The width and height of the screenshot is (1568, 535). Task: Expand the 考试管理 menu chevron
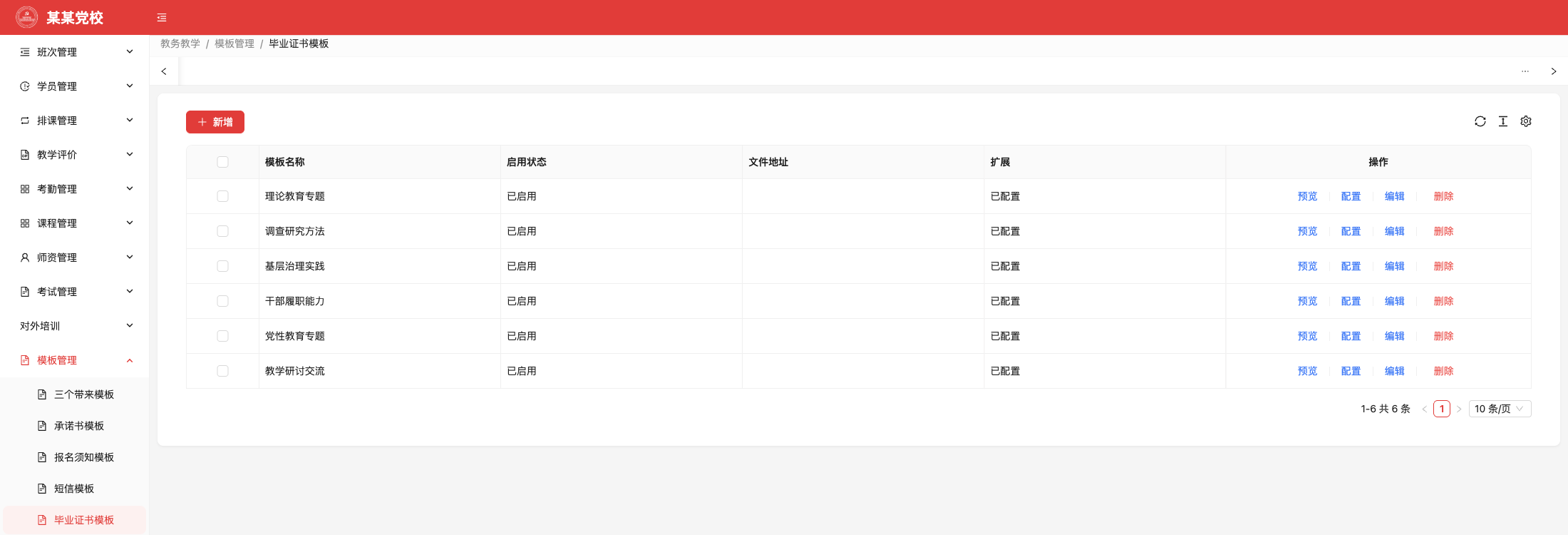click(130, 292)
